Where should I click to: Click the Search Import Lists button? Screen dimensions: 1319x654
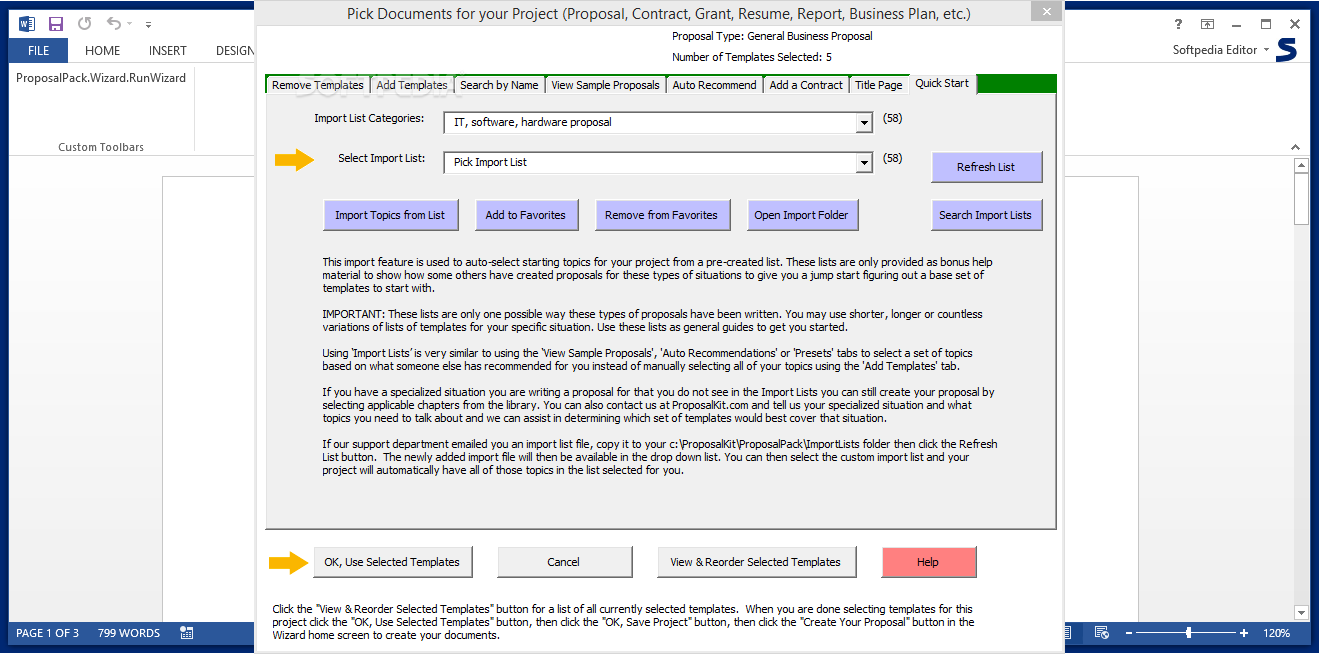[x=986, y=215]
